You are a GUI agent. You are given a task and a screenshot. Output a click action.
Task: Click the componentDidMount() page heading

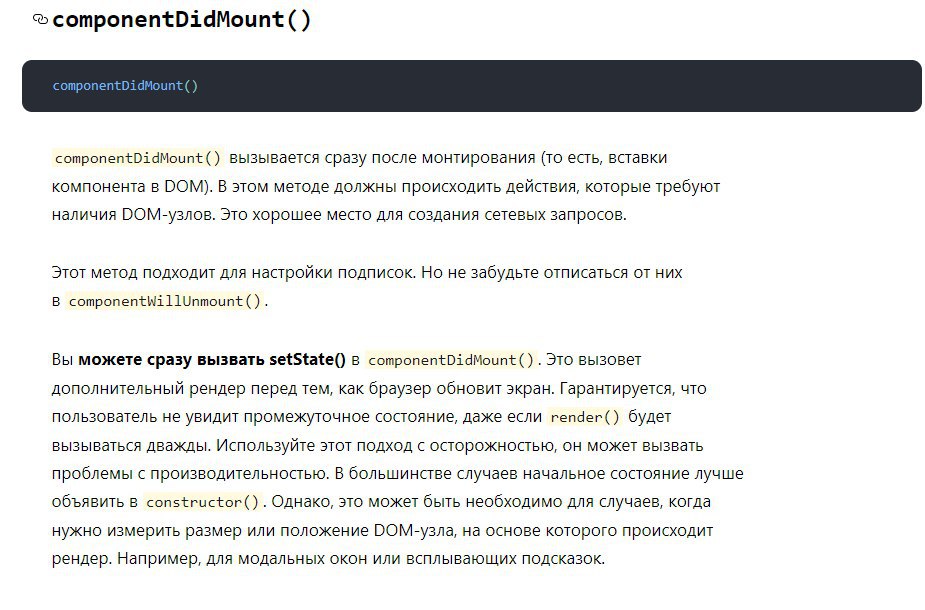182,20
